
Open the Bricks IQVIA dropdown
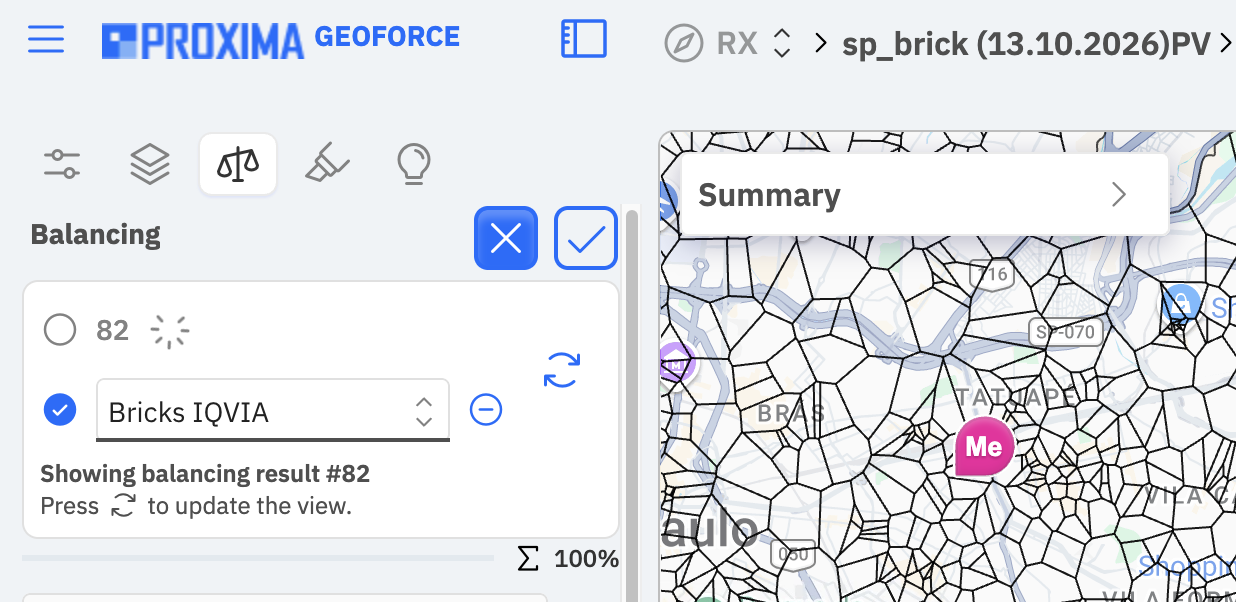pos(273,410)
